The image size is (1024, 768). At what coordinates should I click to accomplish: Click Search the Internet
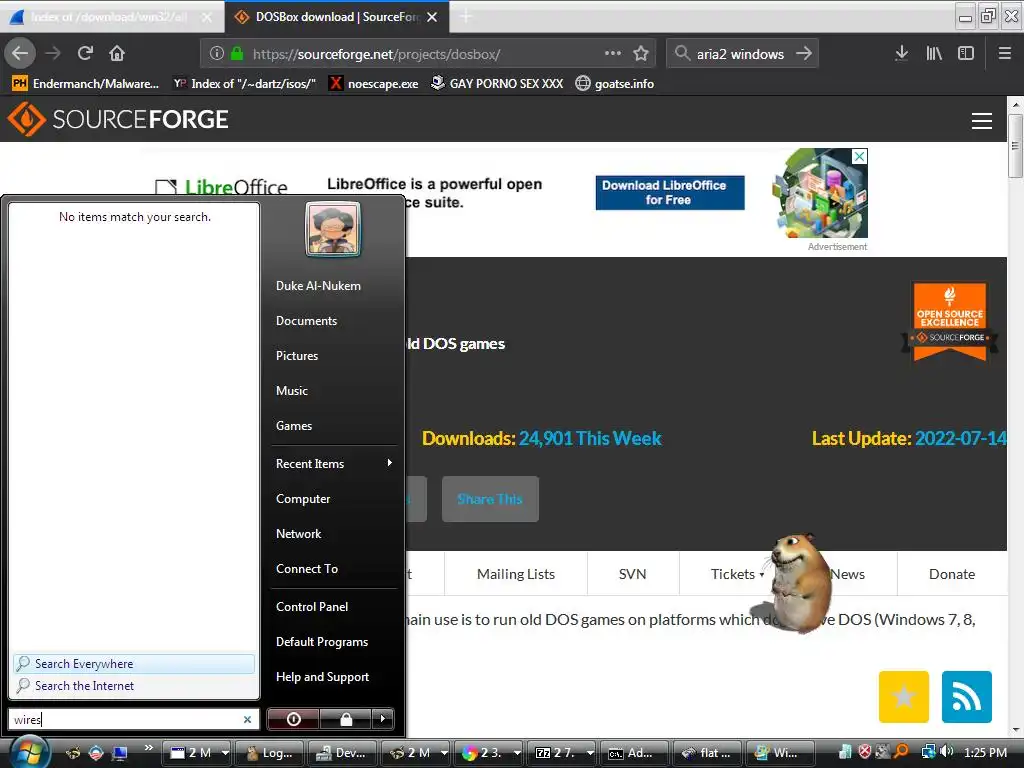134,686
